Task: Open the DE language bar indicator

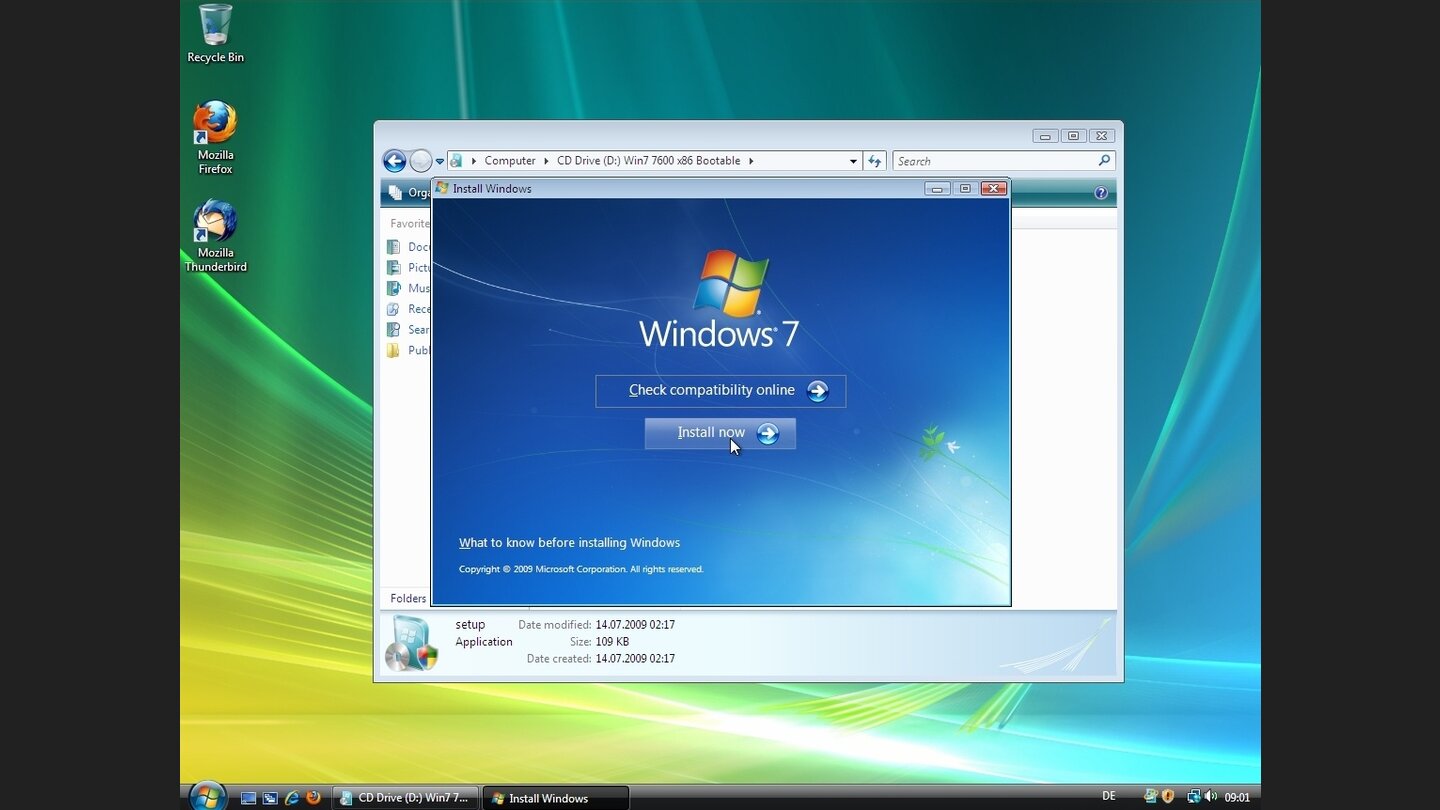Action: click(1109, 796)
